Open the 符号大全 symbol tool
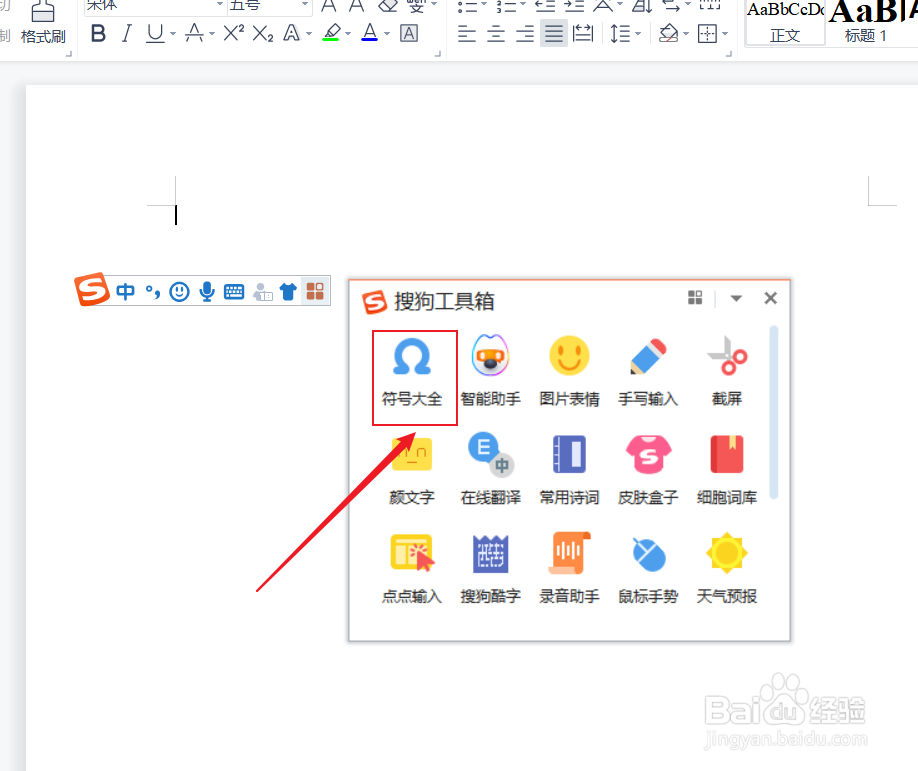Image resolution: width=918 pixels, height=771 pixels. 412,372
